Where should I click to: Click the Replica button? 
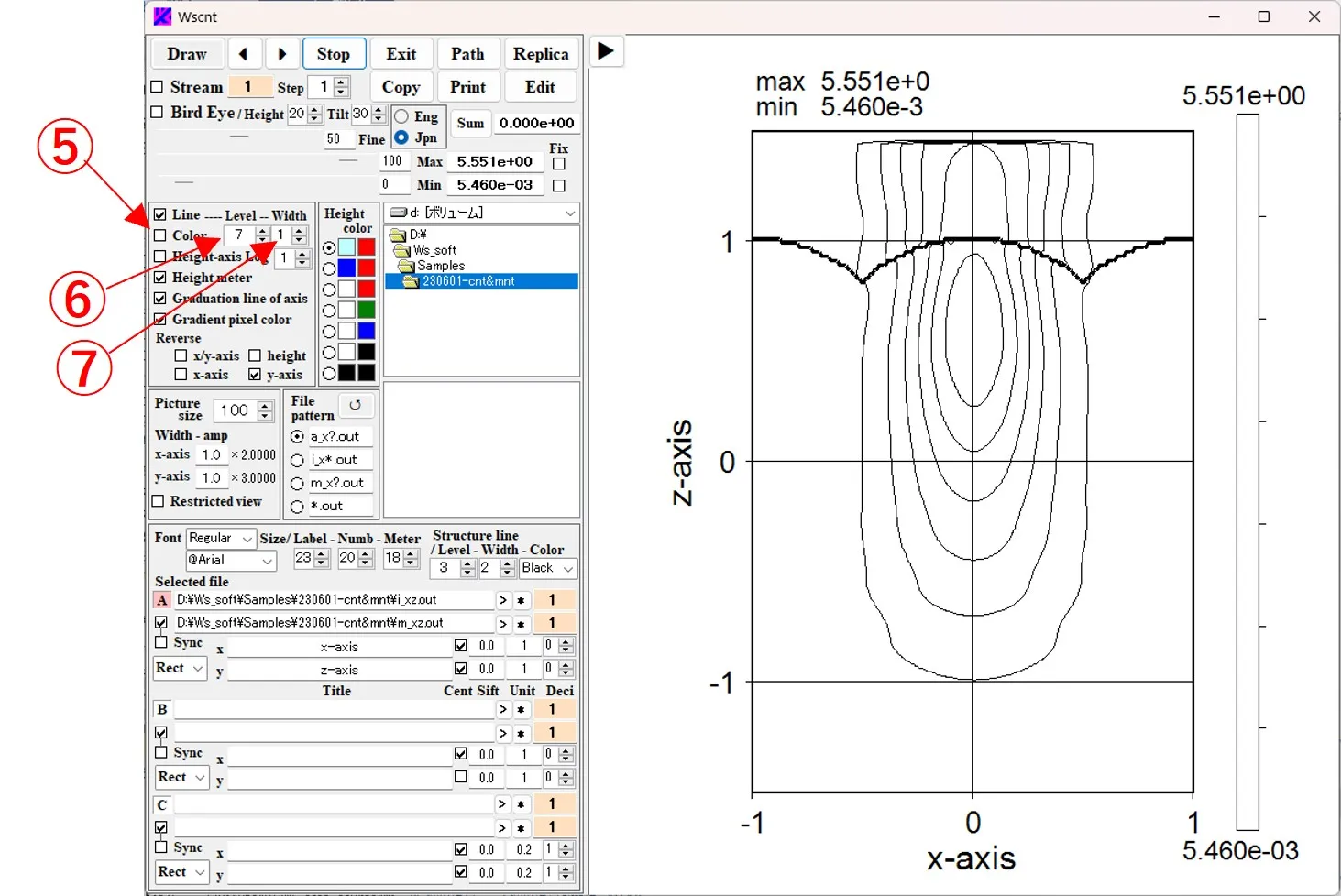coord(541,54)
